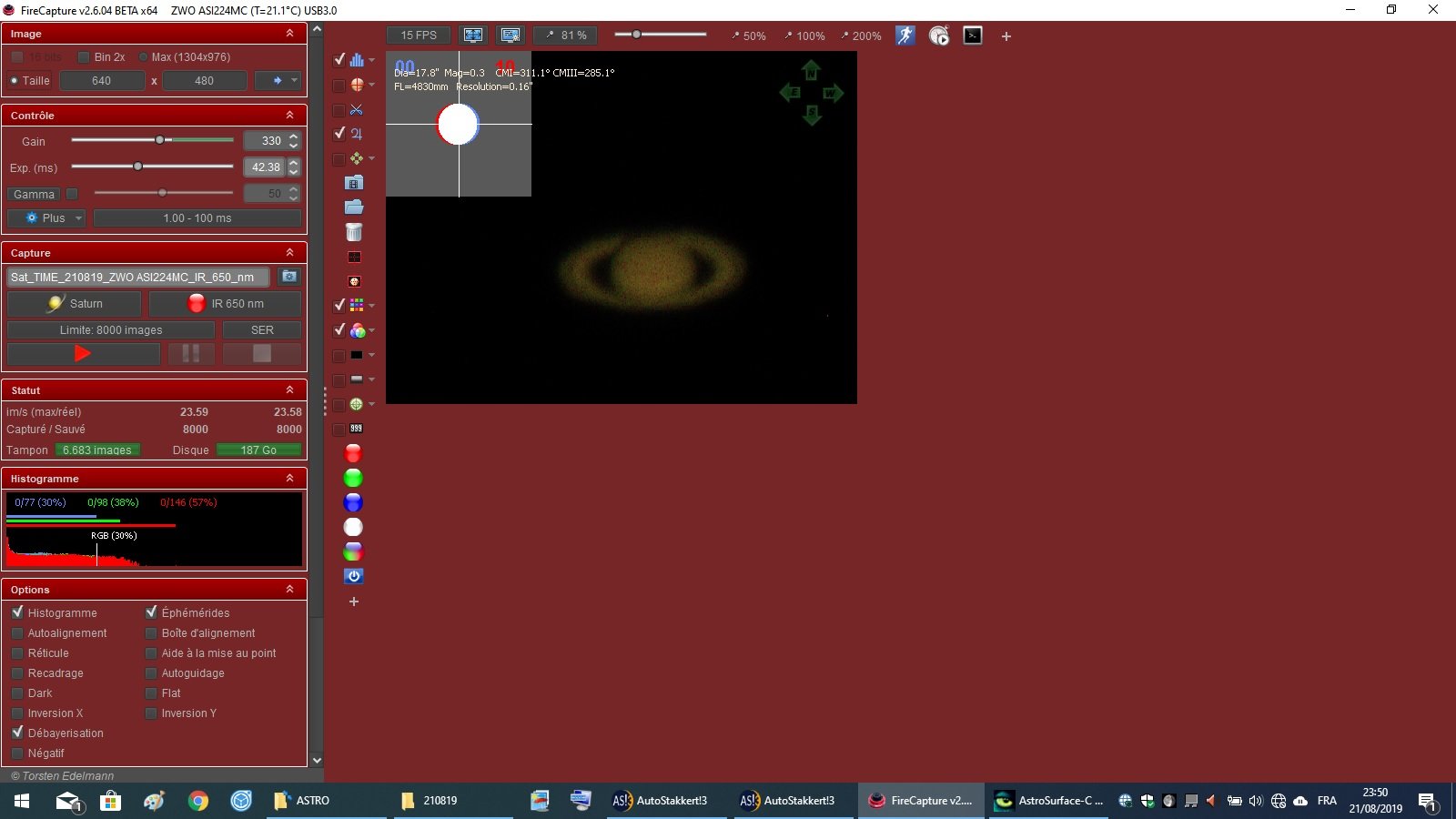Open the blue arrow size preset dropdown
1456x819 pixels.
(x=278, y=81)
